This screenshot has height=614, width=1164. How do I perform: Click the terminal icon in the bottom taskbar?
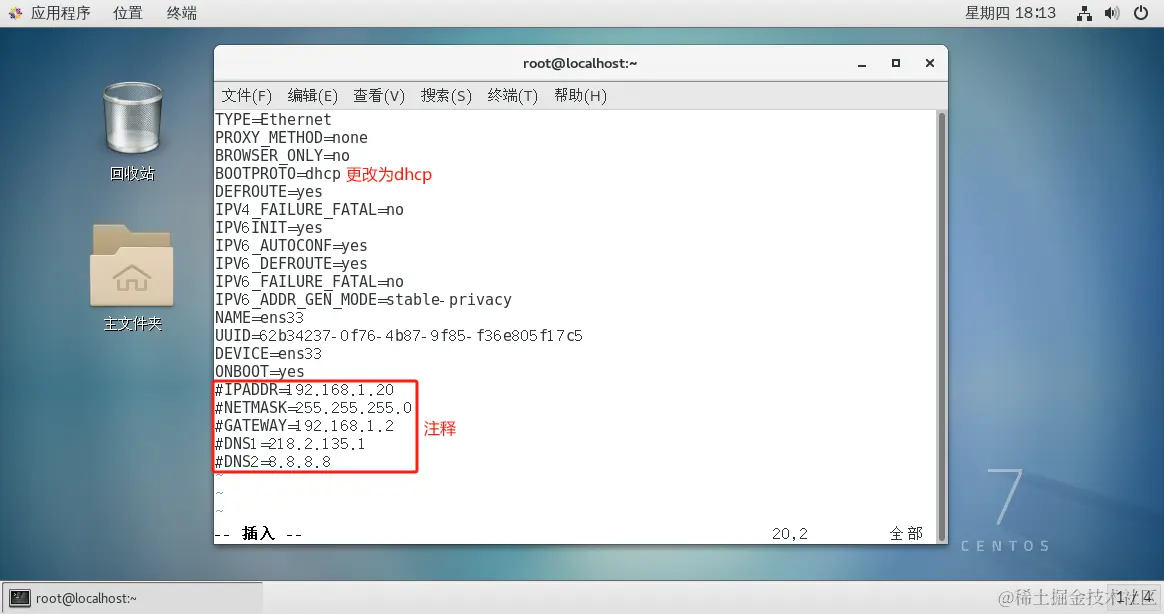tap(20, 598)
